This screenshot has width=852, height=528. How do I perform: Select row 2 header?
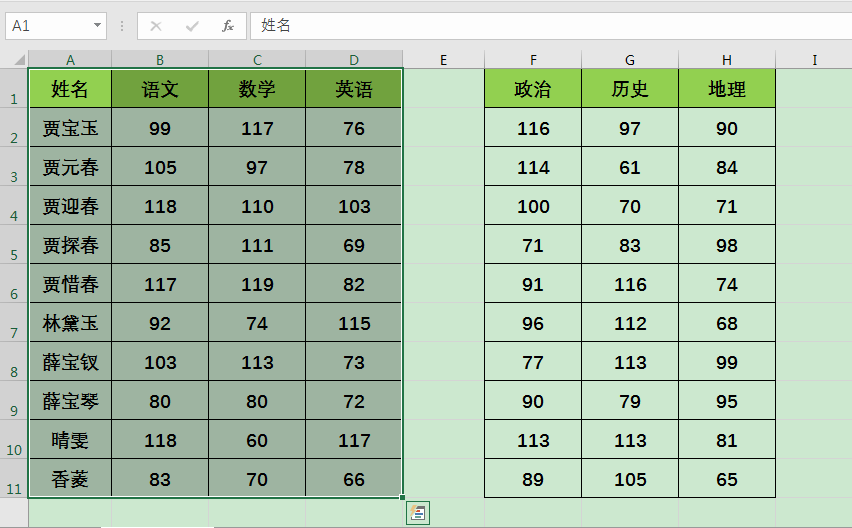click(14, 128)
